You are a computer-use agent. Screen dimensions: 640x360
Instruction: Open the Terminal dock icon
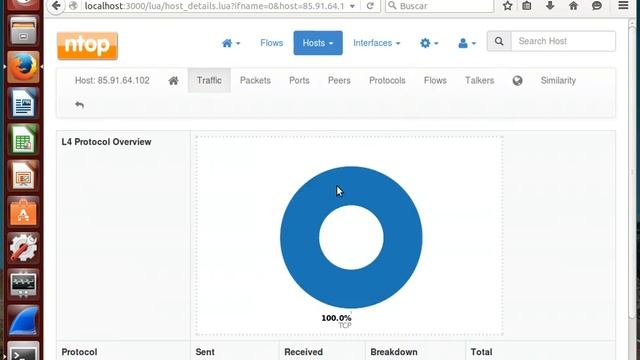pos(23,351)
